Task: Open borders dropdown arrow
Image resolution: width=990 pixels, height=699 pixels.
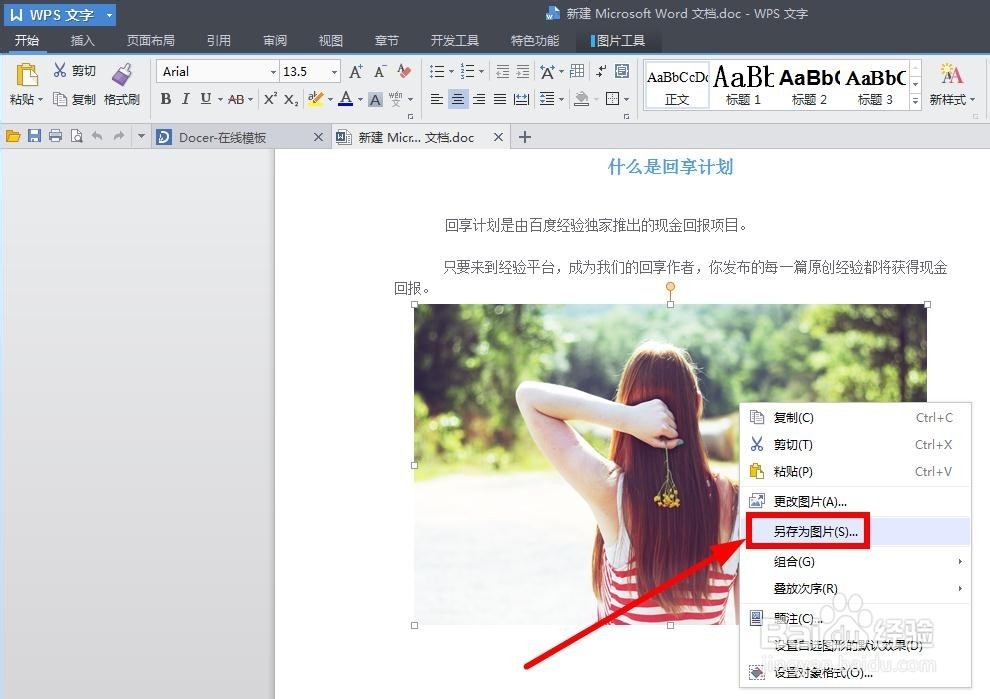Action: pyautogui.click(x=626, y=99)
